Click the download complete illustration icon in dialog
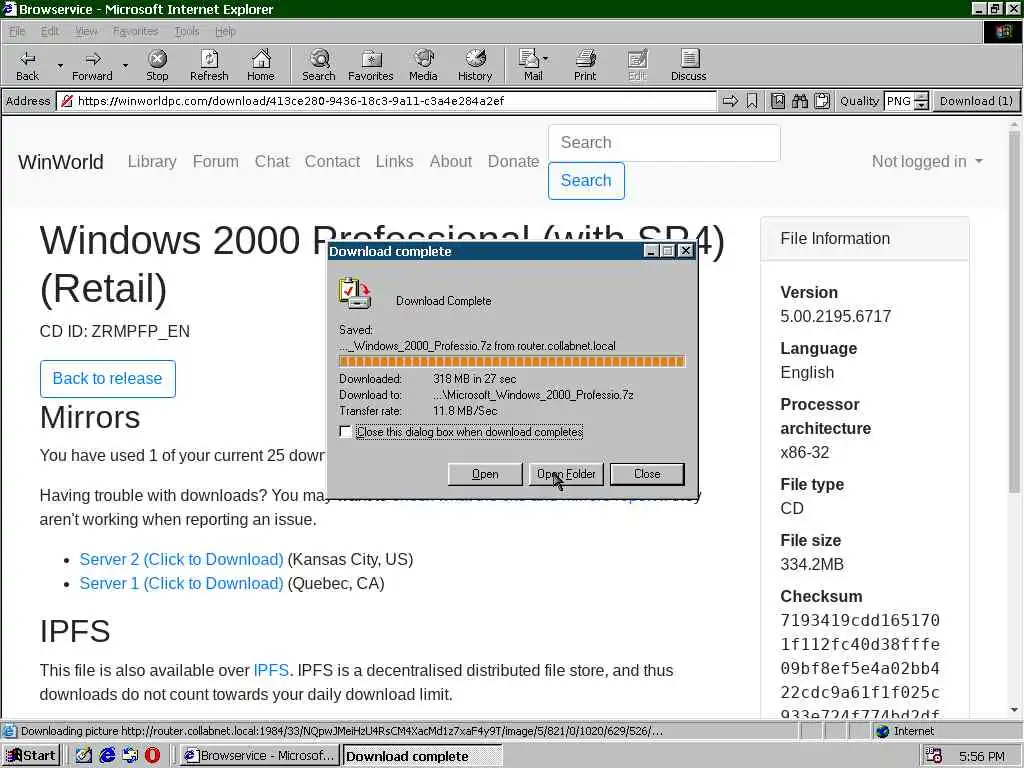This screenshot has height=768, width=1024. pos(355,293)
